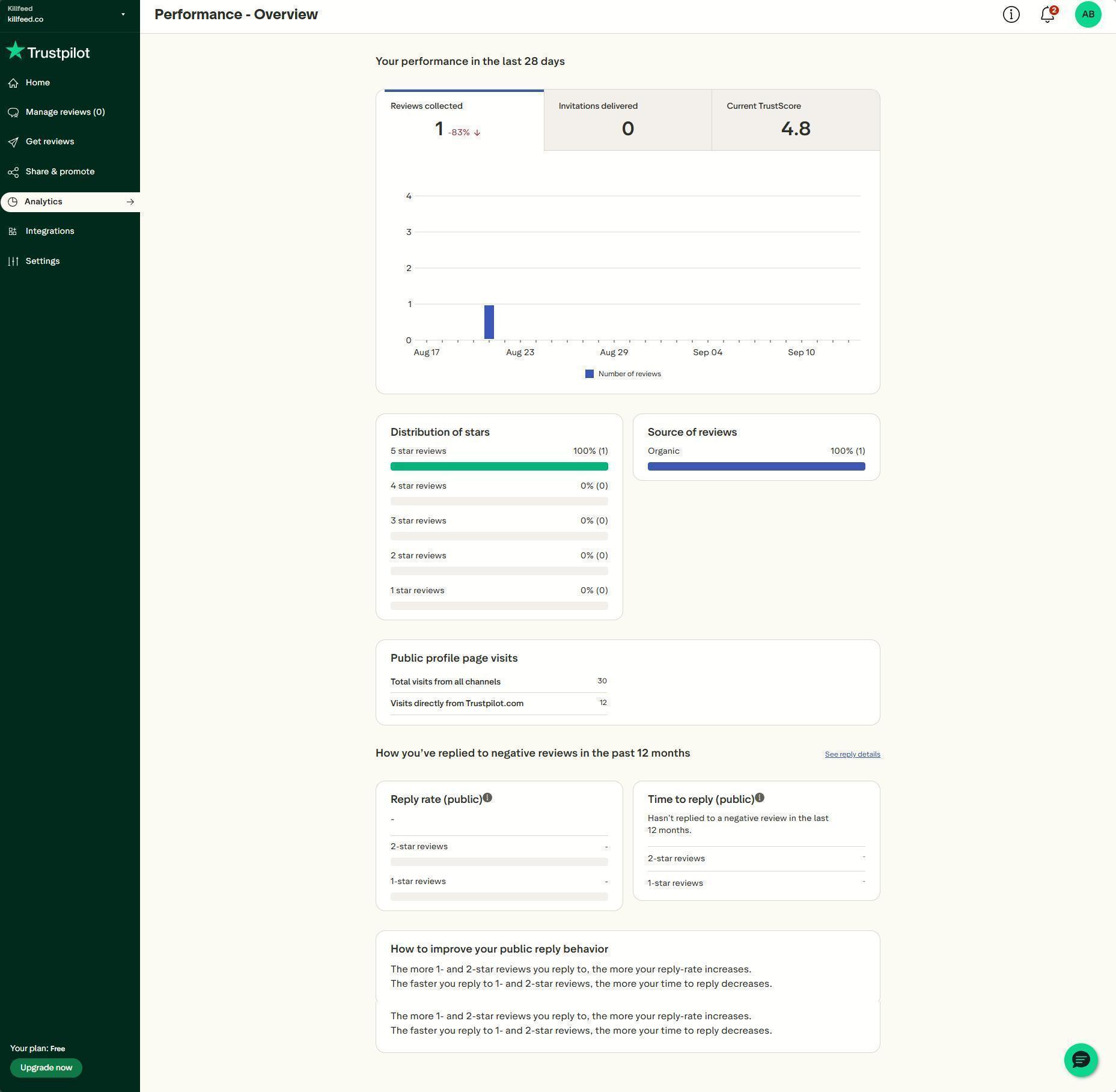This screenshot has height=1092, width=1116.
Task: Click the blue Organic source bar
Action: (757, 466)
